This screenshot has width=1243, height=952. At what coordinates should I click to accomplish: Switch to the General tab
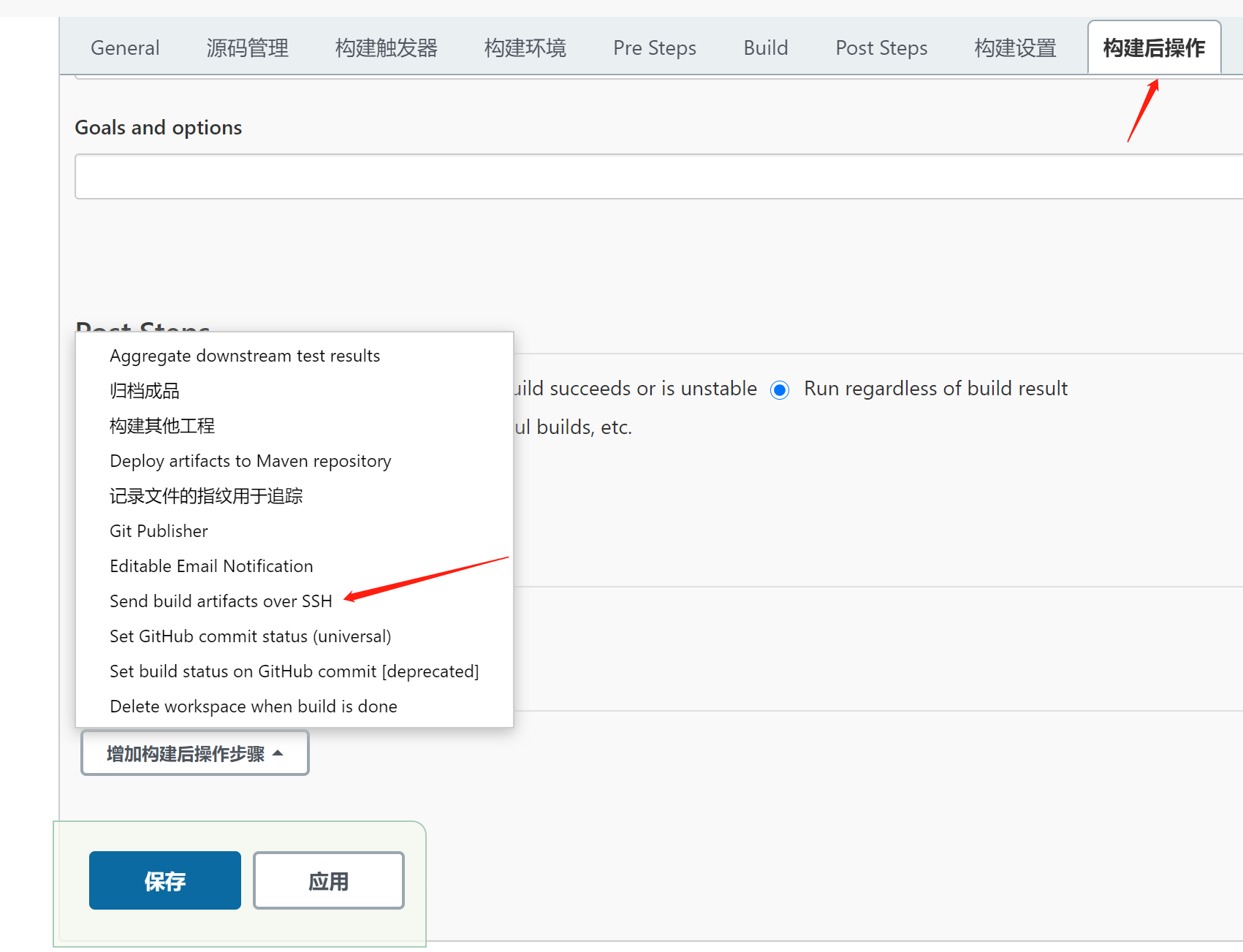(x=125, y=48)
